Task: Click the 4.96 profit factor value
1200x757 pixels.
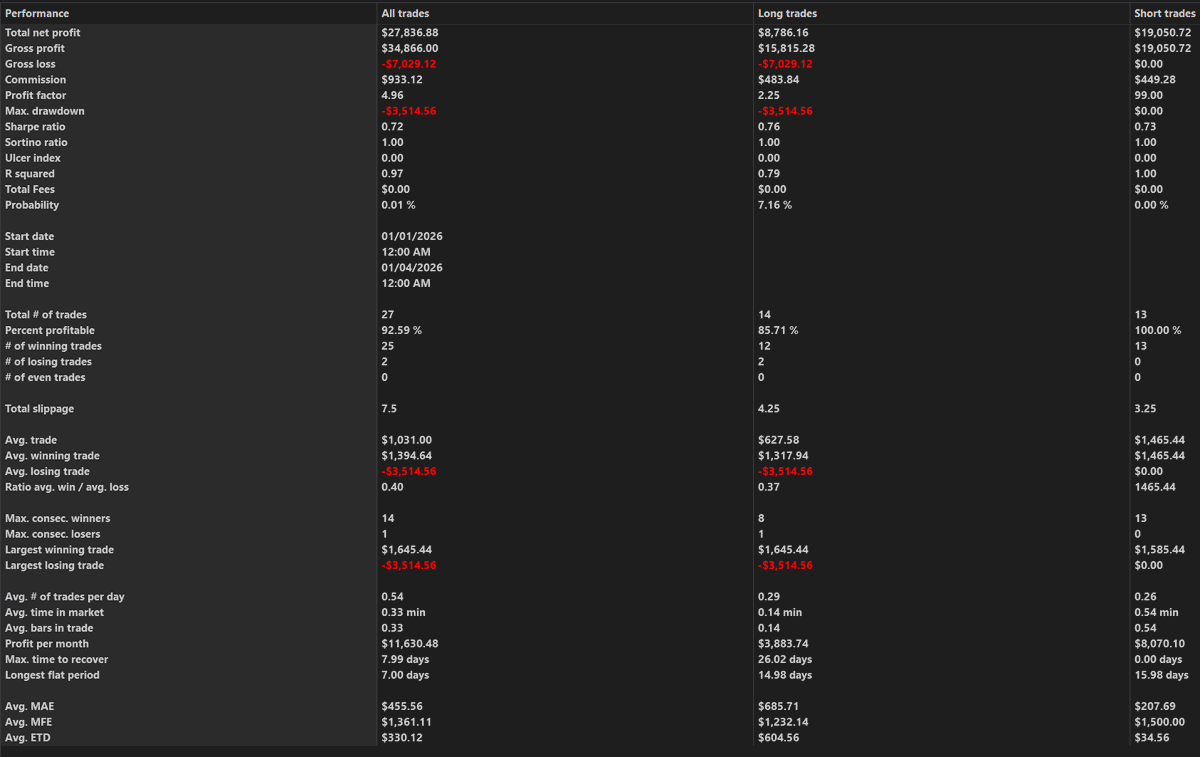Action: [392, 95]
